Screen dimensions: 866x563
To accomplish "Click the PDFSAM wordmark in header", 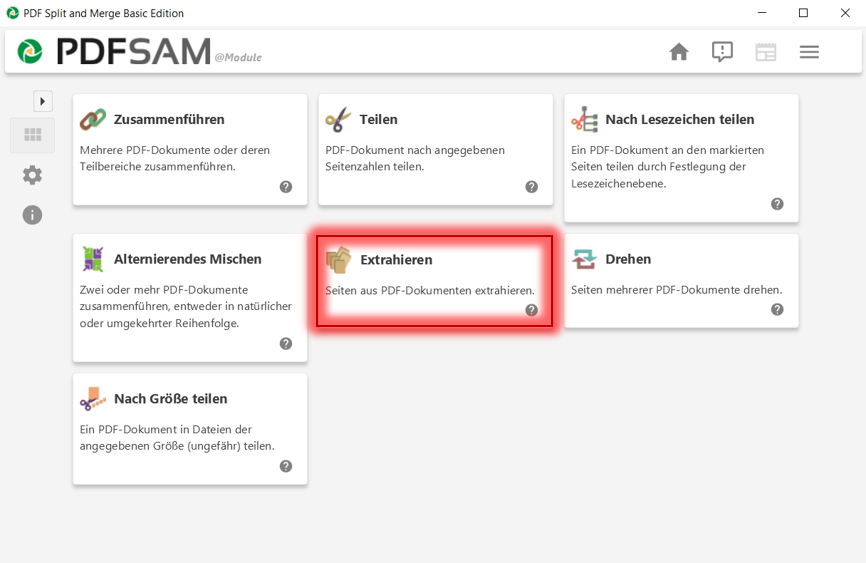I will pos(134,51).
